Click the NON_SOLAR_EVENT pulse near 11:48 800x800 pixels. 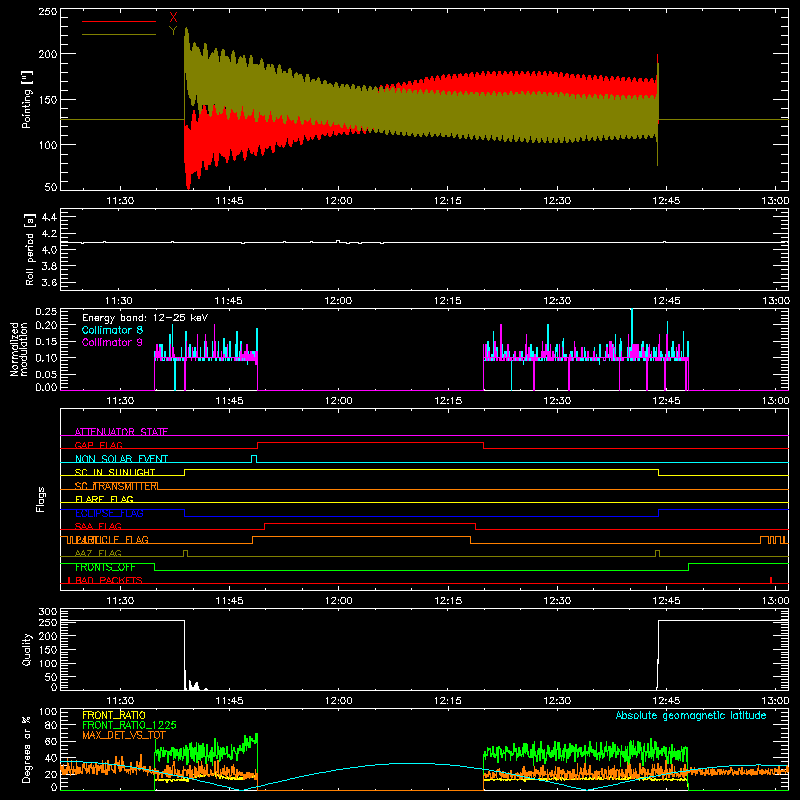pyautogui.click(x=254, y=459)
